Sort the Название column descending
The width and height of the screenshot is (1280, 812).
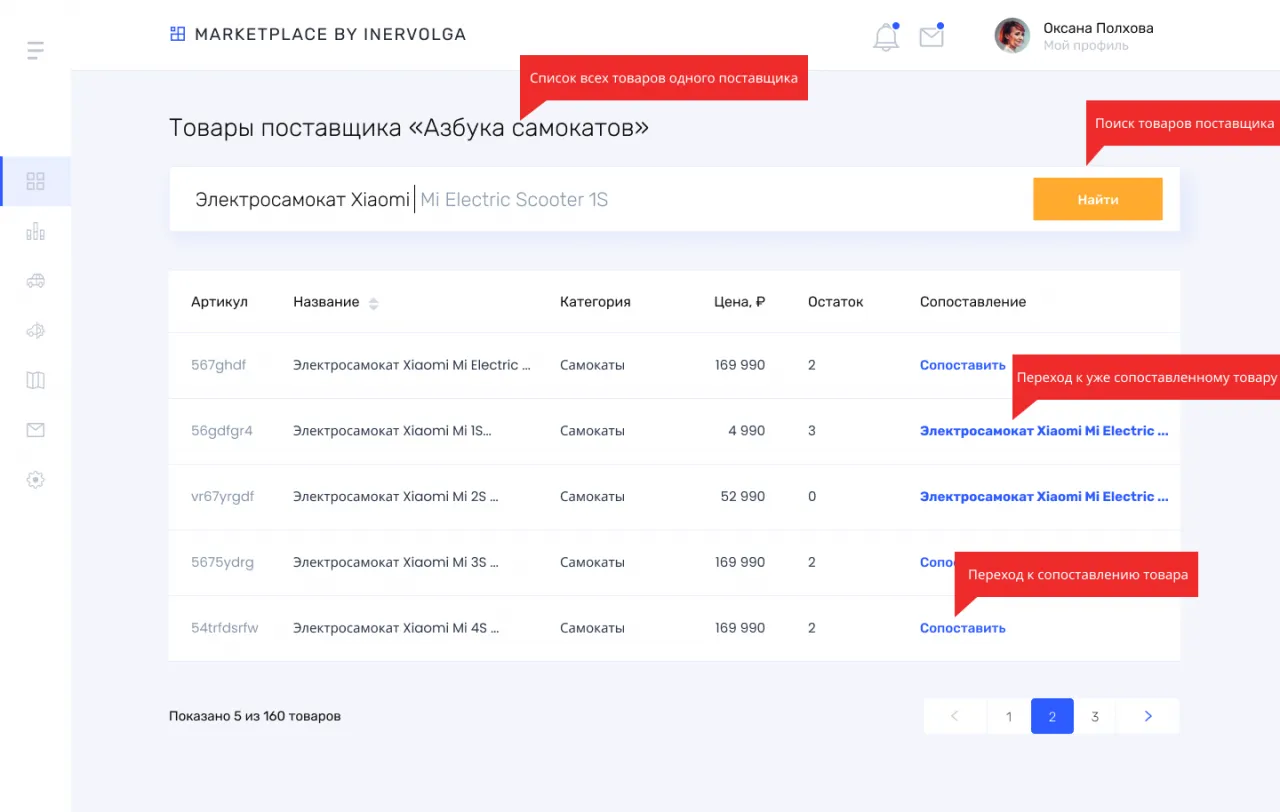click(x=372, y=306)
